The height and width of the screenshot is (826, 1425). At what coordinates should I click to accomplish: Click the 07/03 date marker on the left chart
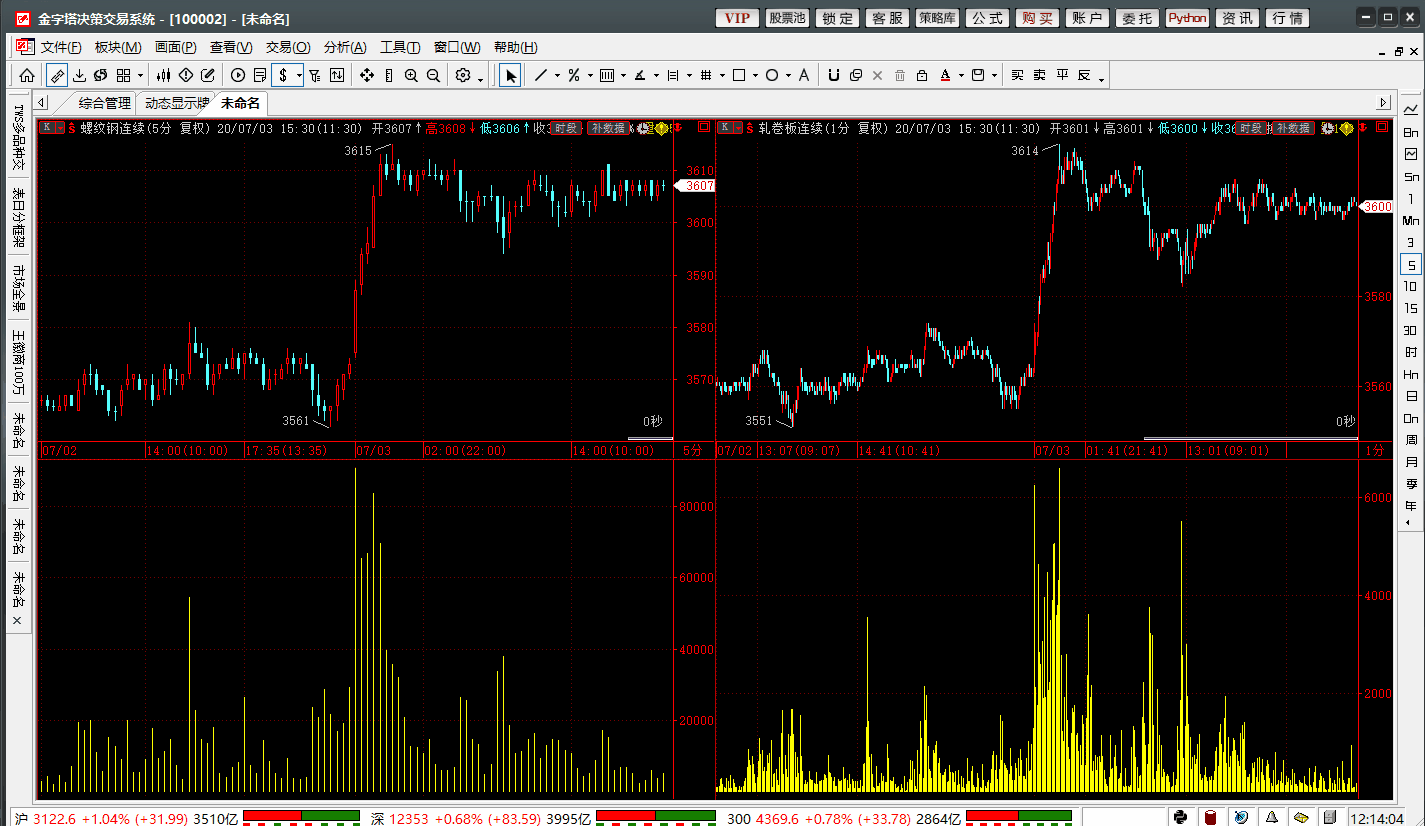click(373, 451)
